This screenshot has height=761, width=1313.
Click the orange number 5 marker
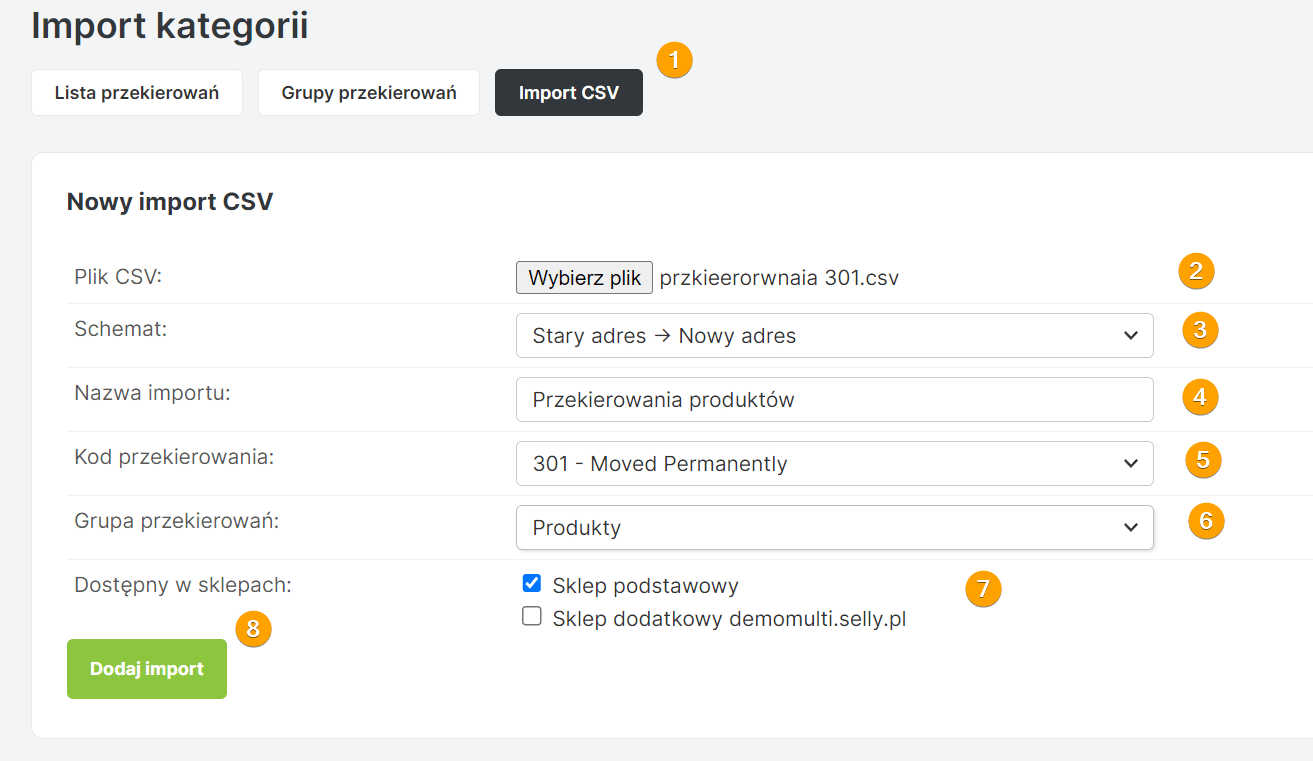pyautogui.click(x=1203, y=460)
